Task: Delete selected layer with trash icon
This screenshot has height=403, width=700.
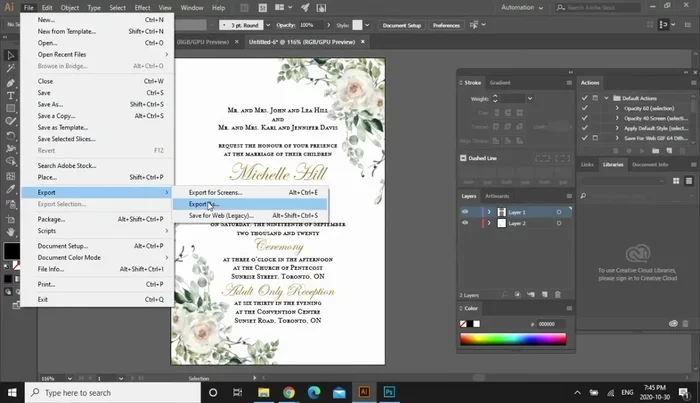Action: [558, 295]
